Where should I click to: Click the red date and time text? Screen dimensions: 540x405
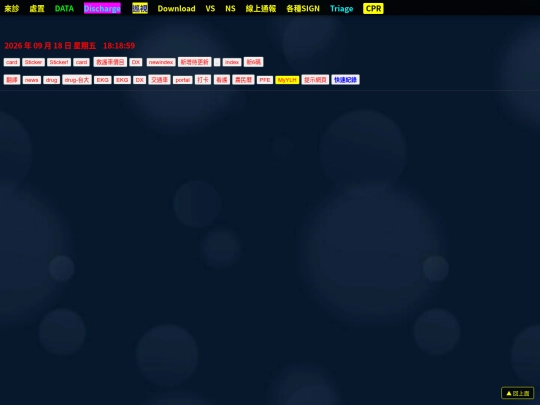click(70, 46)
